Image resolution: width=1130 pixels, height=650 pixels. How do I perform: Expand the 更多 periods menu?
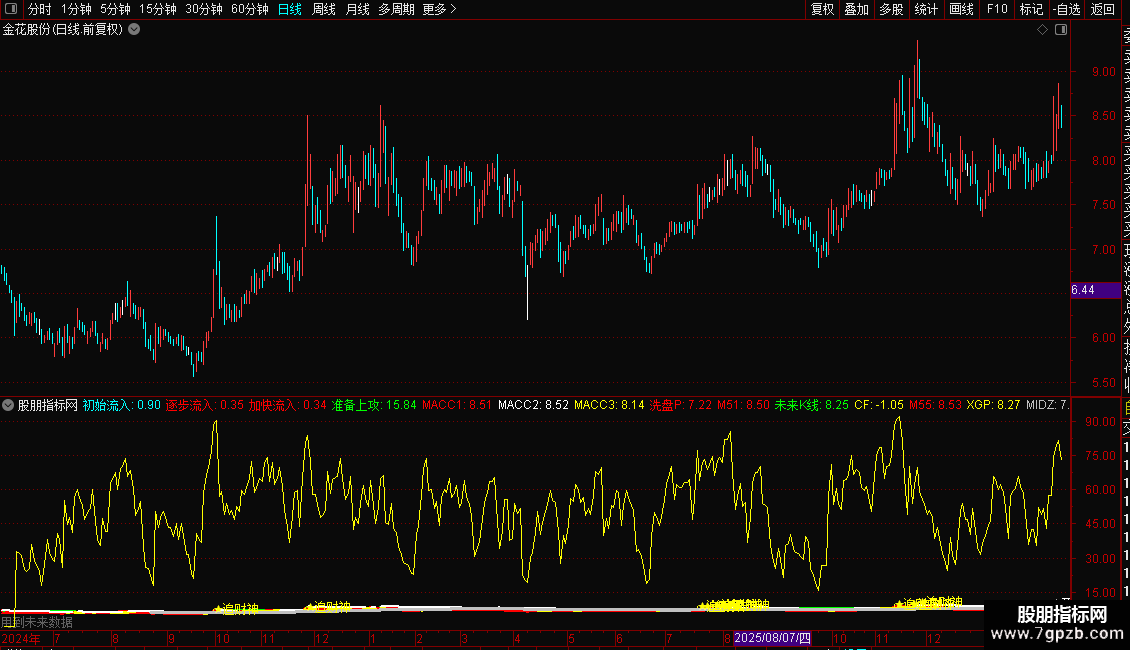440,9
